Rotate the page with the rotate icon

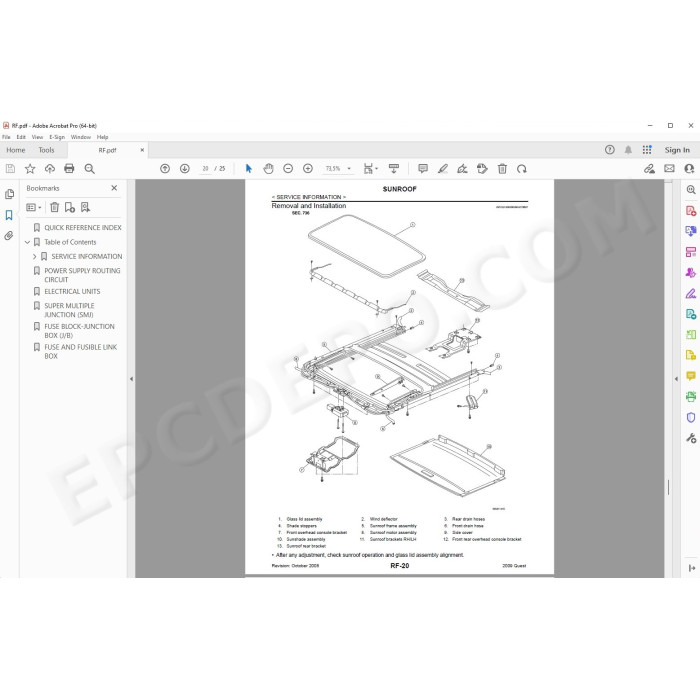click(x=522, y=169)
